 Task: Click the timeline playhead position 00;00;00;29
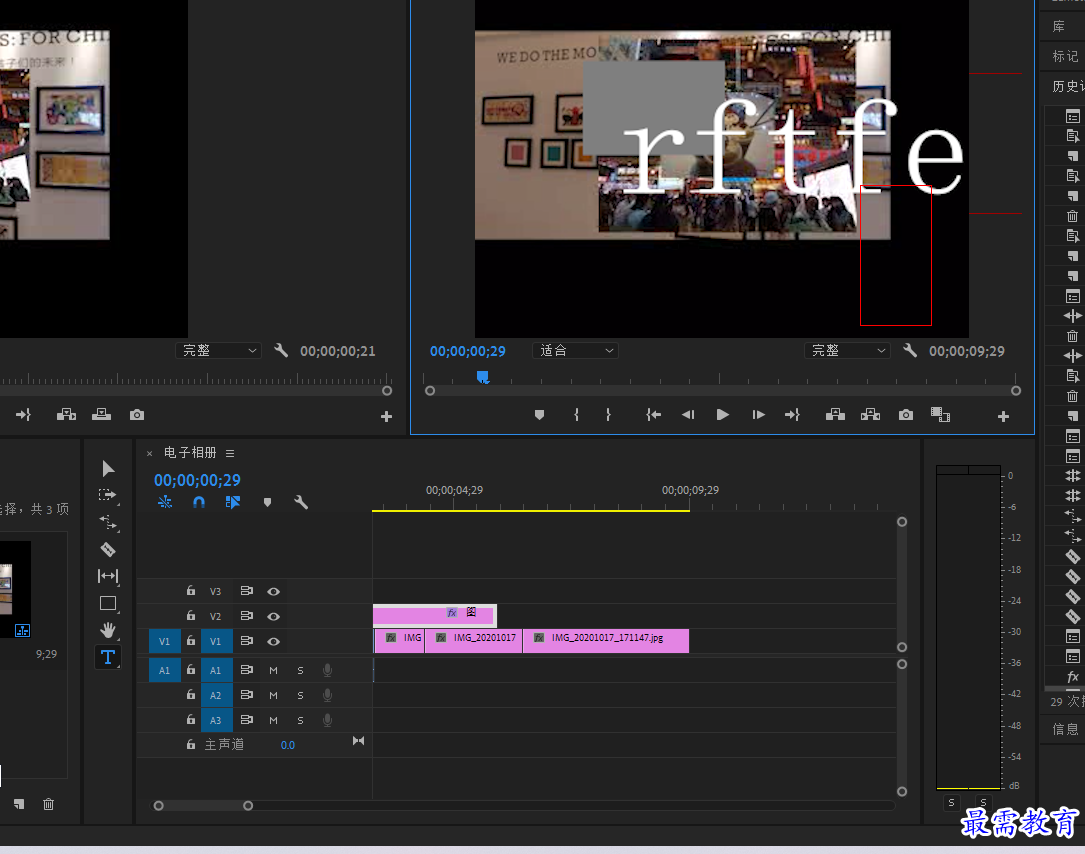197,480
